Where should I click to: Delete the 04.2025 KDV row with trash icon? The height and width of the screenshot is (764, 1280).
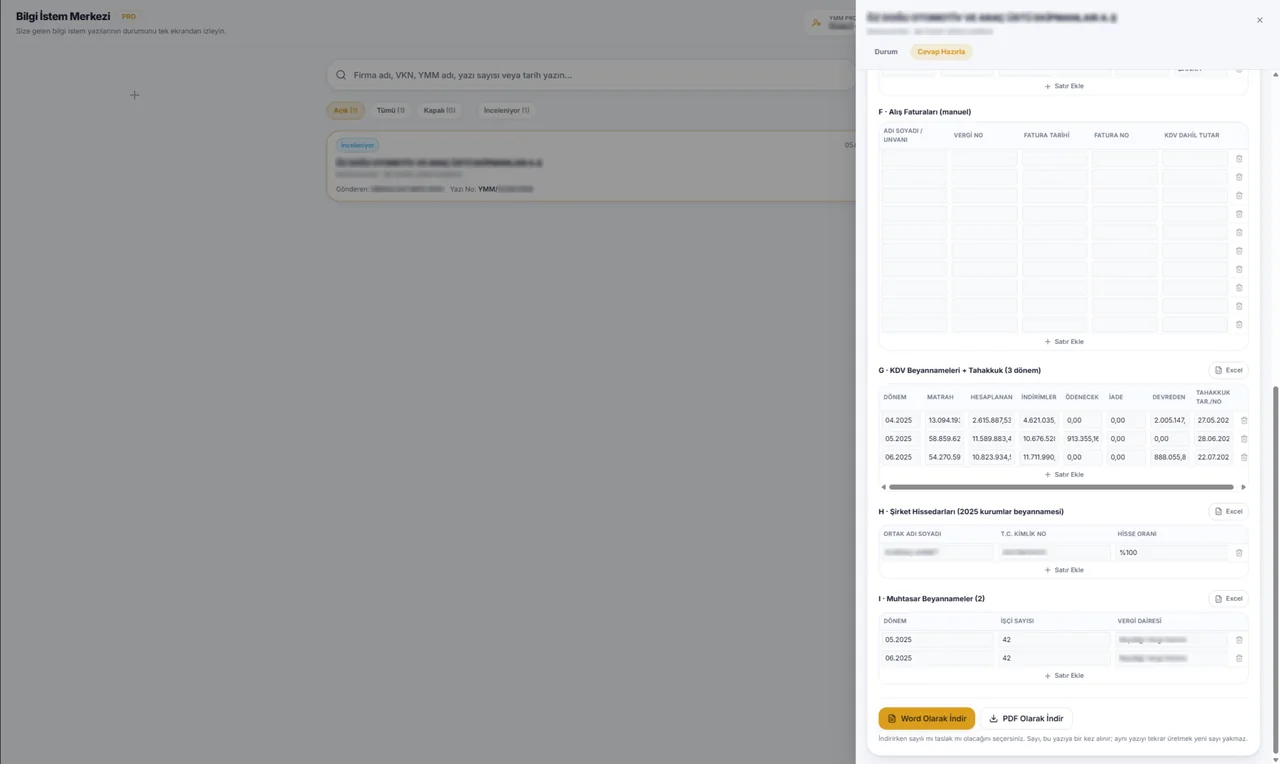1244,420
